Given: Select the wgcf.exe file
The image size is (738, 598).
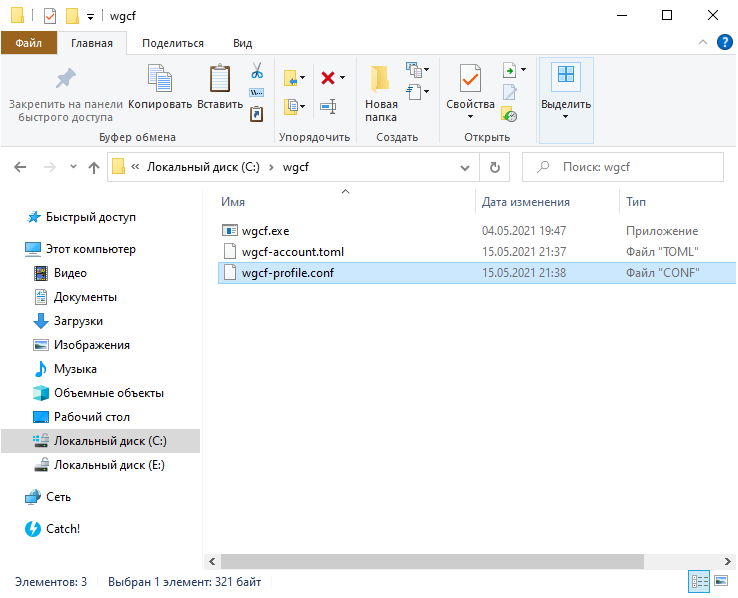Looking at the screenshot, I should click(265, 231).
